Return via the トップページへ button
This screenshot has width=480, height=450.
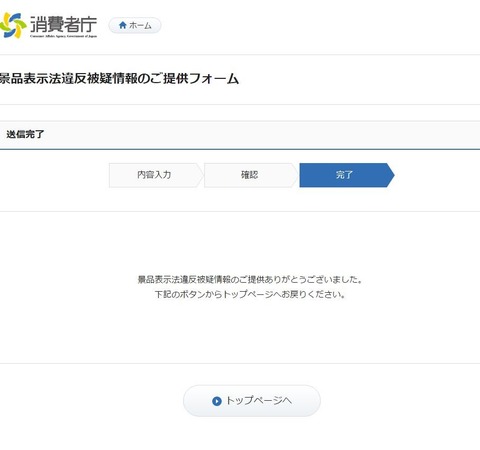click(252, 401)
